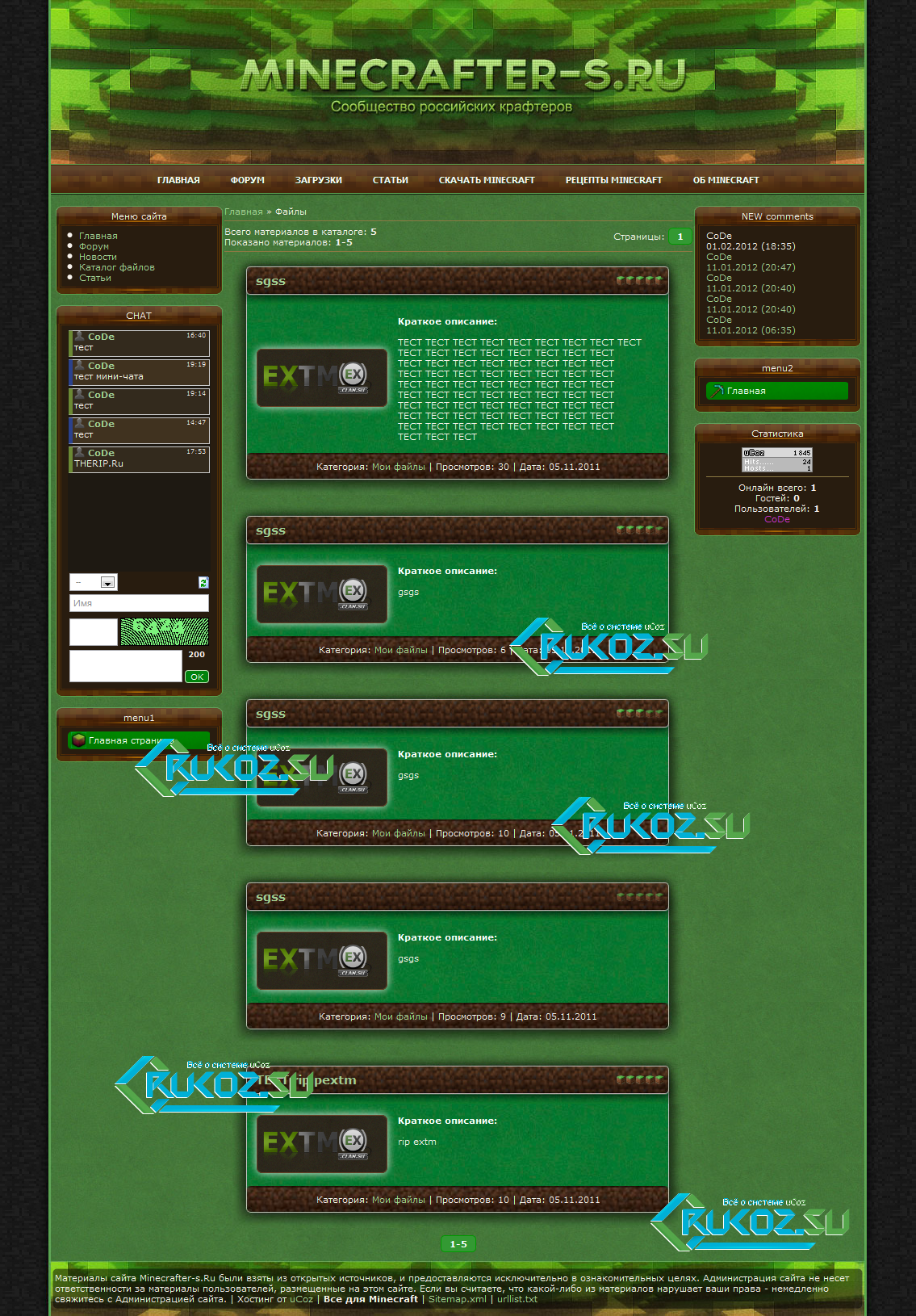Open the ЗАГРУЗКИ navigation item
The image size is (916, 1316).
coord(319,180)
